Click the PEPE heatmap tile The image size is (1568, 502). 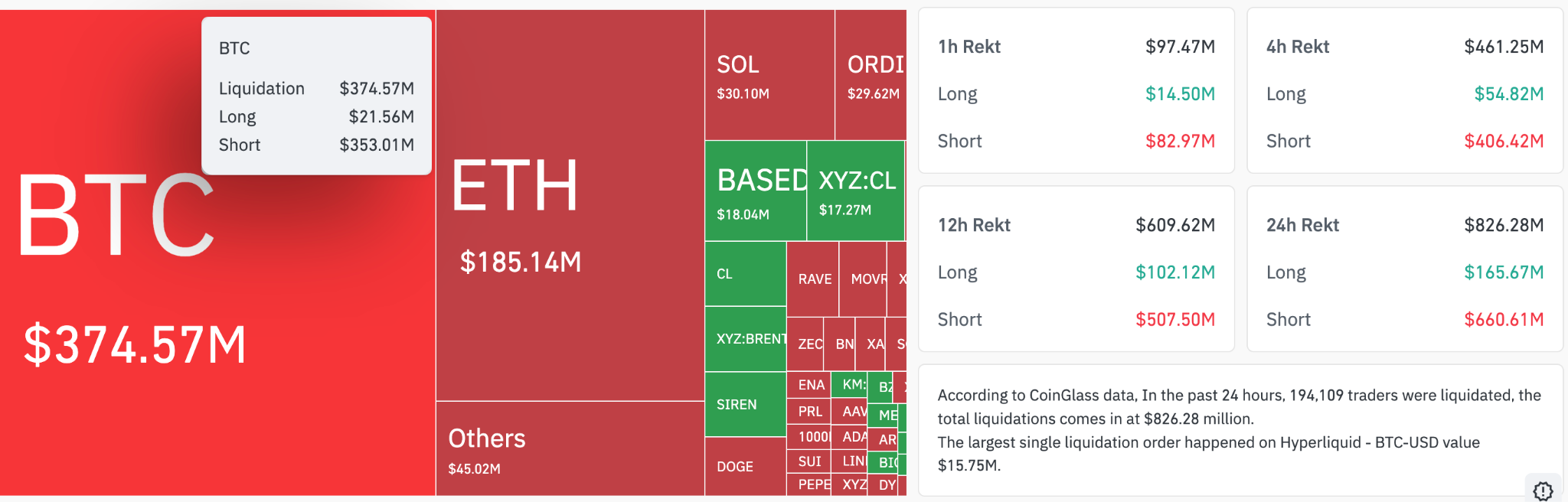point(808,484)
